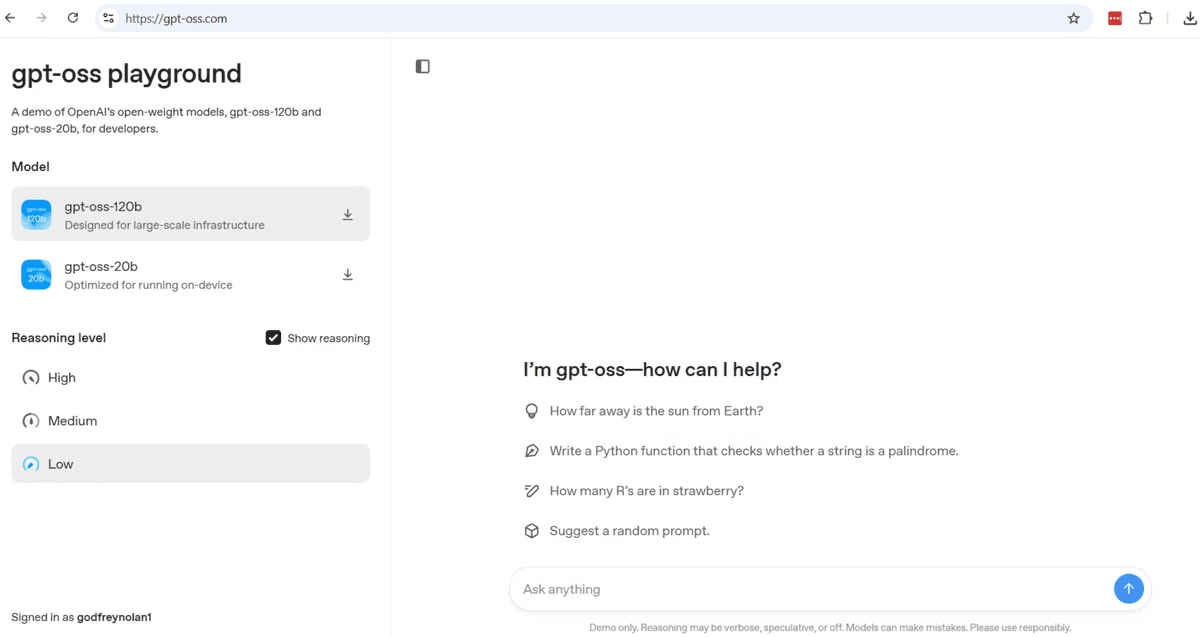Toggle the Show reasoning checkbox
The width and height of the screenshot is (1200, 637).
tap(273, 337)
